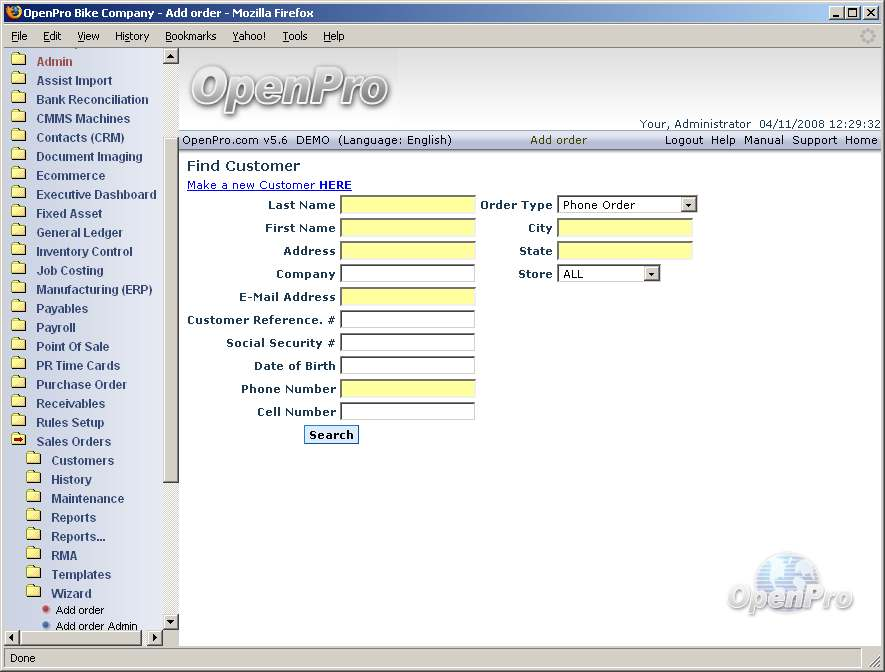The height and width of the screenshot is (672, 885).
Task: Click the Wizard folder icon
Action: point(33,593)
